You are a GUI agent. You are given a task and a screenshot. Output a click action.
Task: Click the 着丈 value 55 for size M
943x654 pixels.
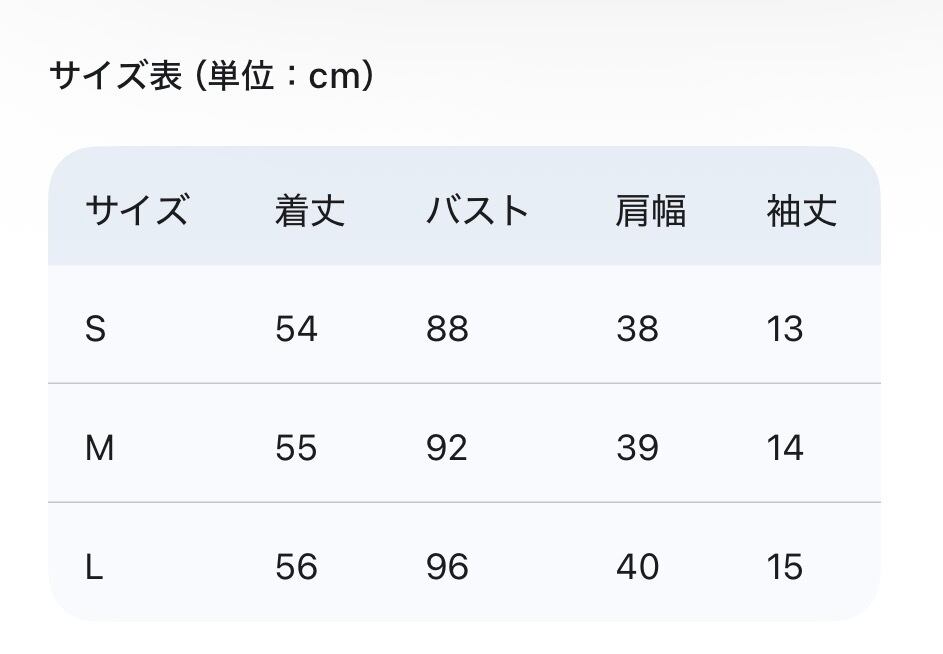(296, 448)
